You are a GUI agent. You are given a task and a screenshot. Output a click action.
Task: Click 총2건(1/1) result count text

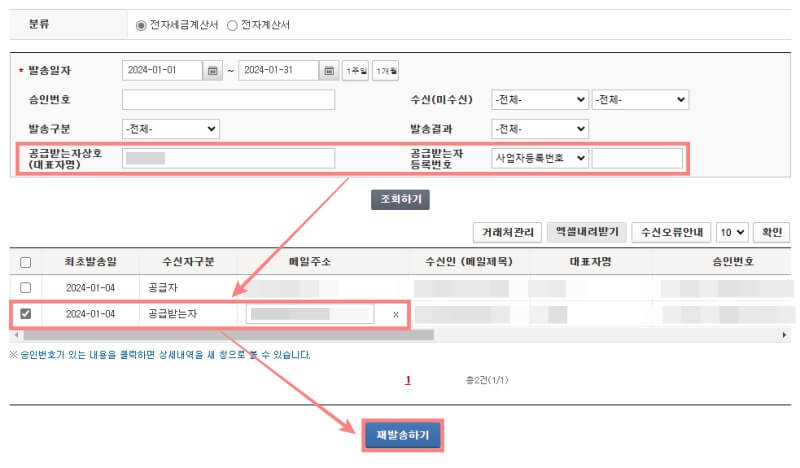[487, 380]
